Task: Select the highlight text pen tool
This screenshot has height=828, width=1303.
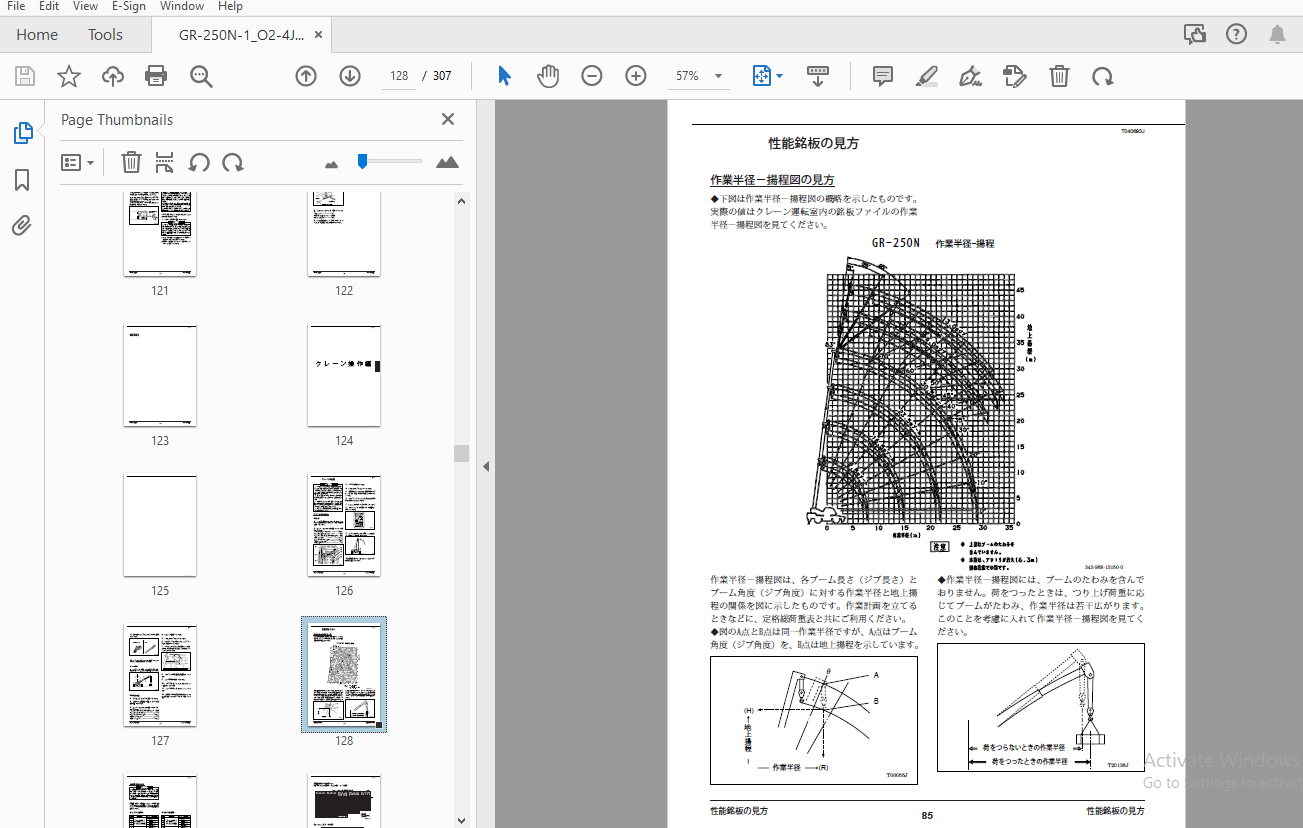Action: coord(926,76)
